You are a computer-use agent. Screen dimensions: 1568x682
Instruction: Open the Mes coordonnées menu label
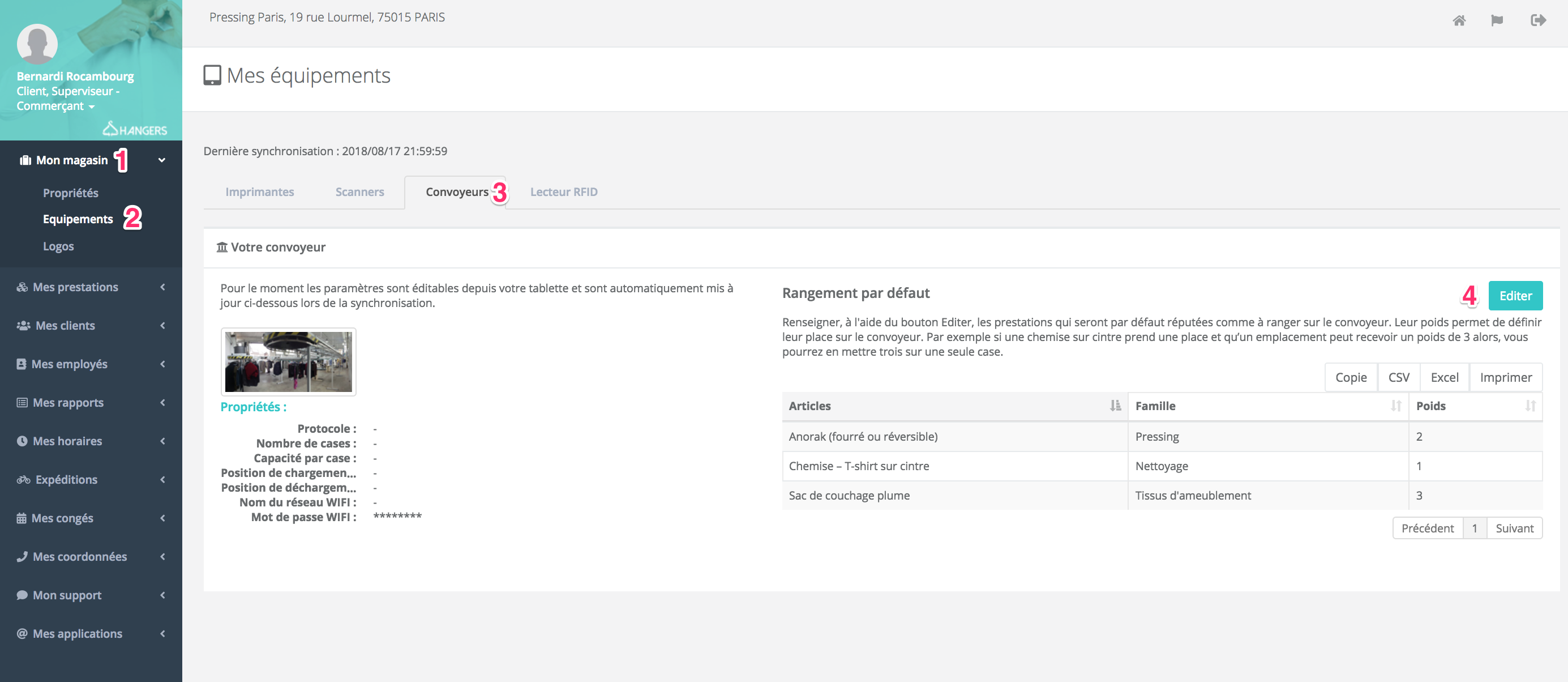point(80,557)
